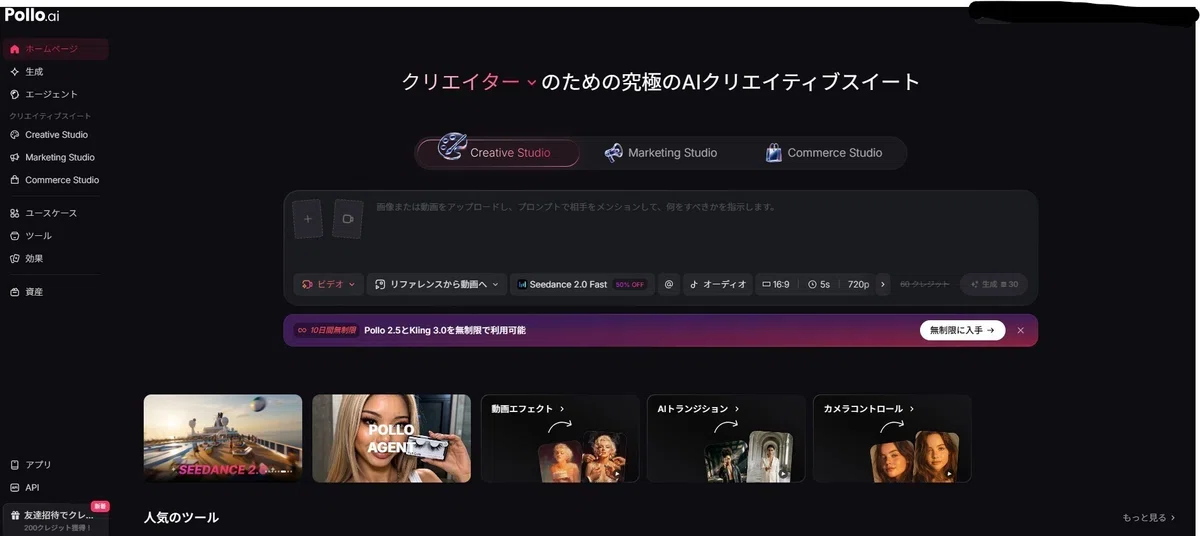The height and width of the screenshot is (536, 1200).
Task: Click the palette icon on Creative Studio tab
Action: pos(452,148)
